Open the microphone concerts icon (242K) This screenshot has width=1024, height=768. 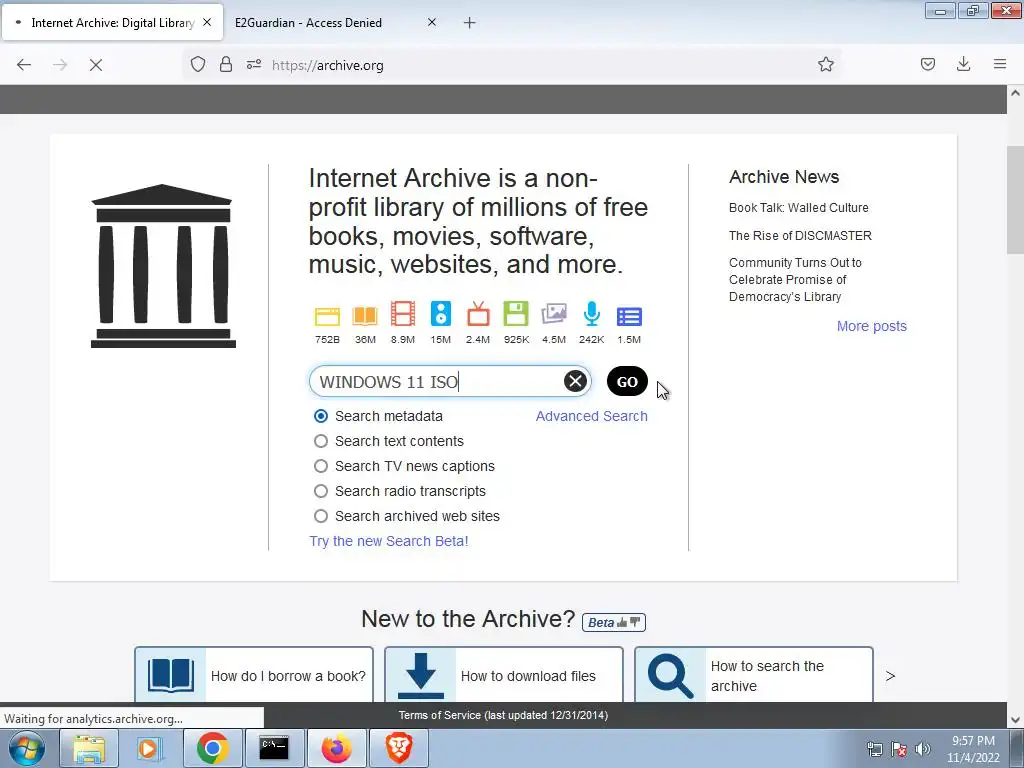click(592, 314)
